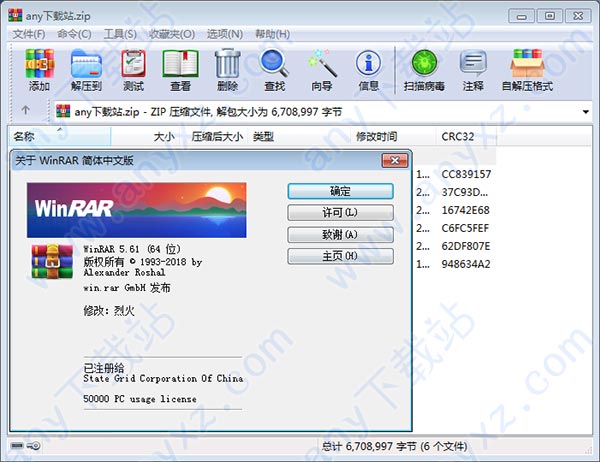Image resolution: width=600 pixels, height=462 pixels.
Task: Click the WinRAR books icon in About dialog
Action: tap(52, 262)
